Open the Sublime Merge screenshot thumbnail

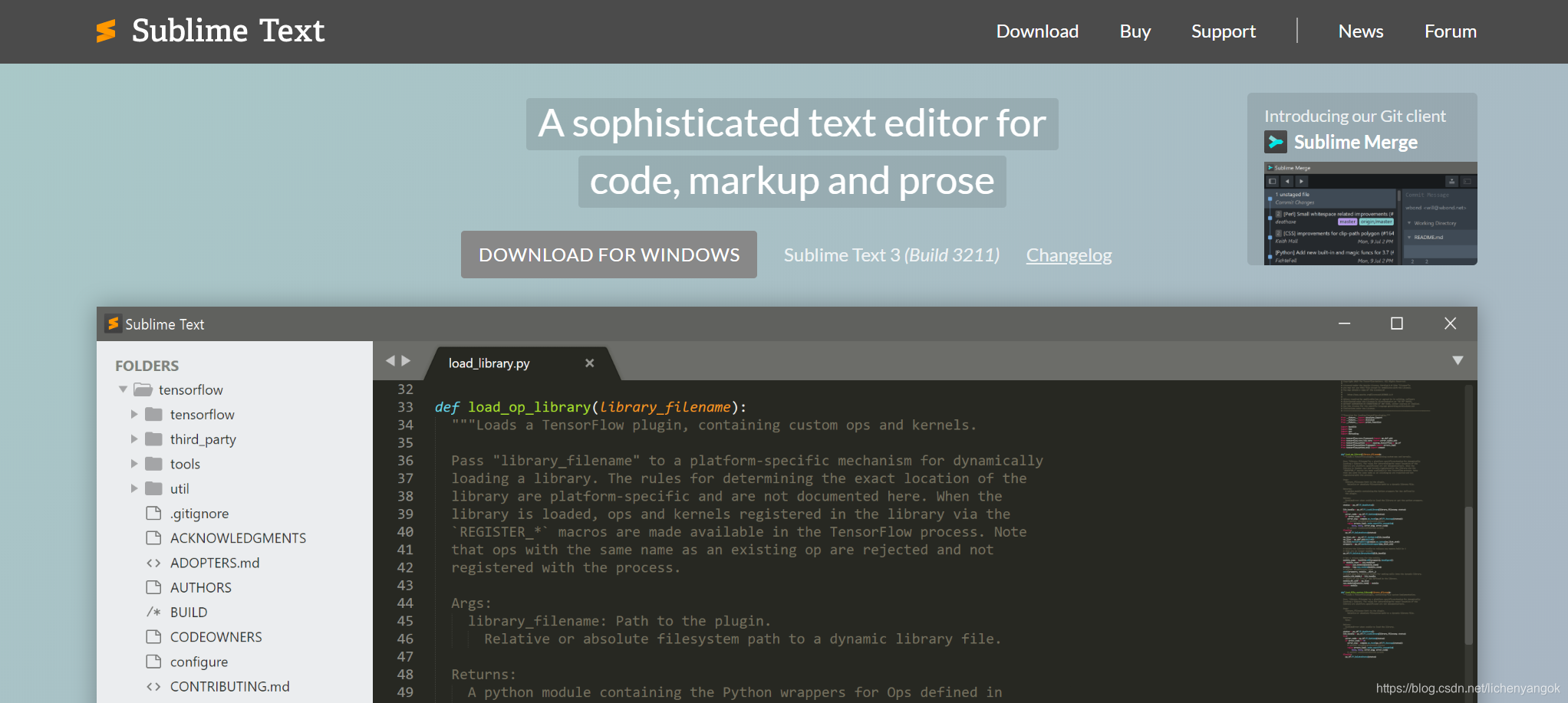(1370, 213)
